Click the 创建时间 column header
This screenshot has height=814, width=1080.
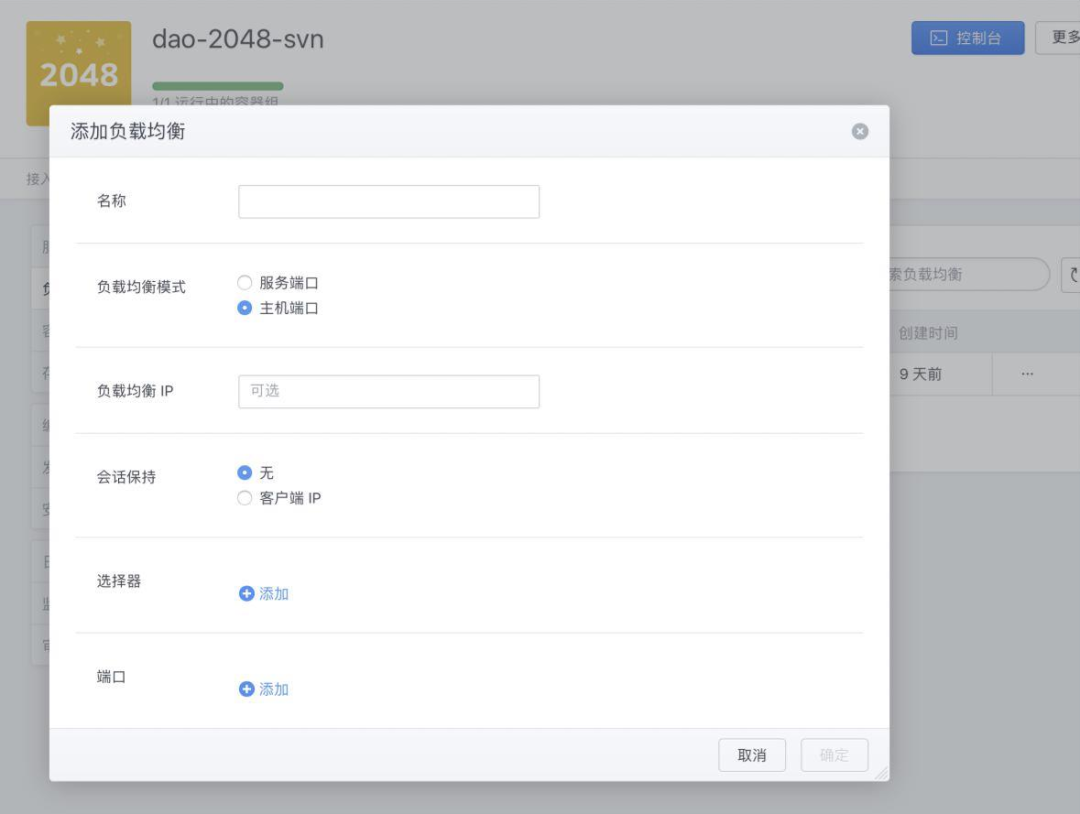[x=928, y=333]
